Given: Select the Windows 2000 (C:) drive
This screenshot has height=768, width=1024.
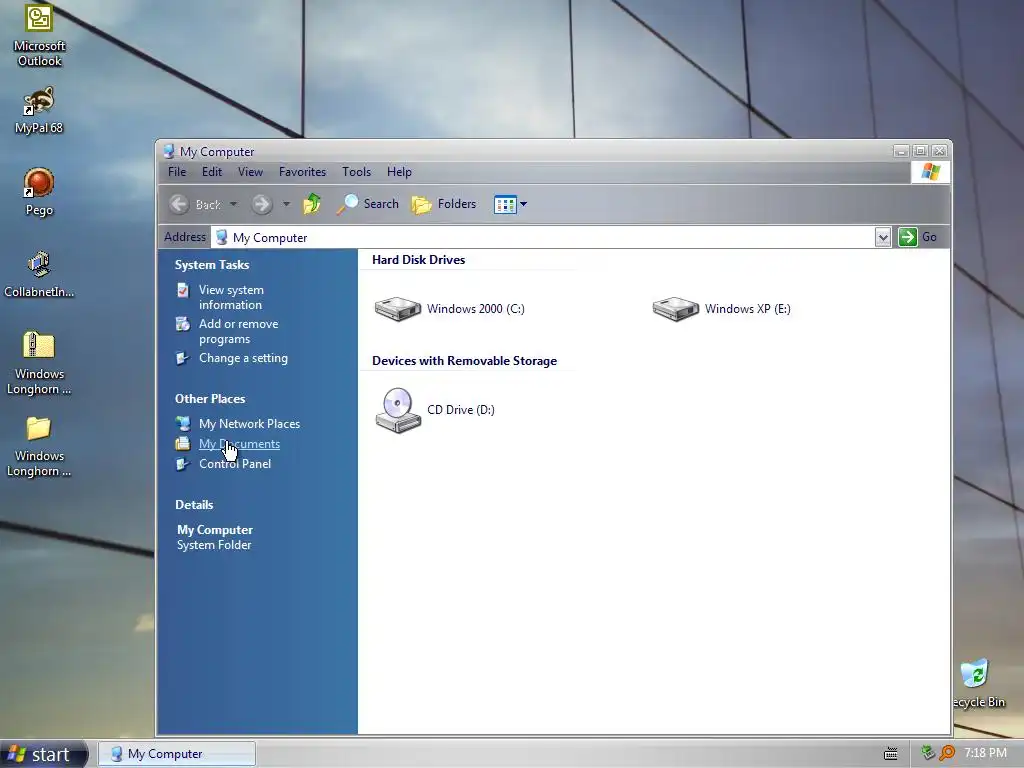Looking at the screenshot, I should pyautogui.click(x=449, y=309).
